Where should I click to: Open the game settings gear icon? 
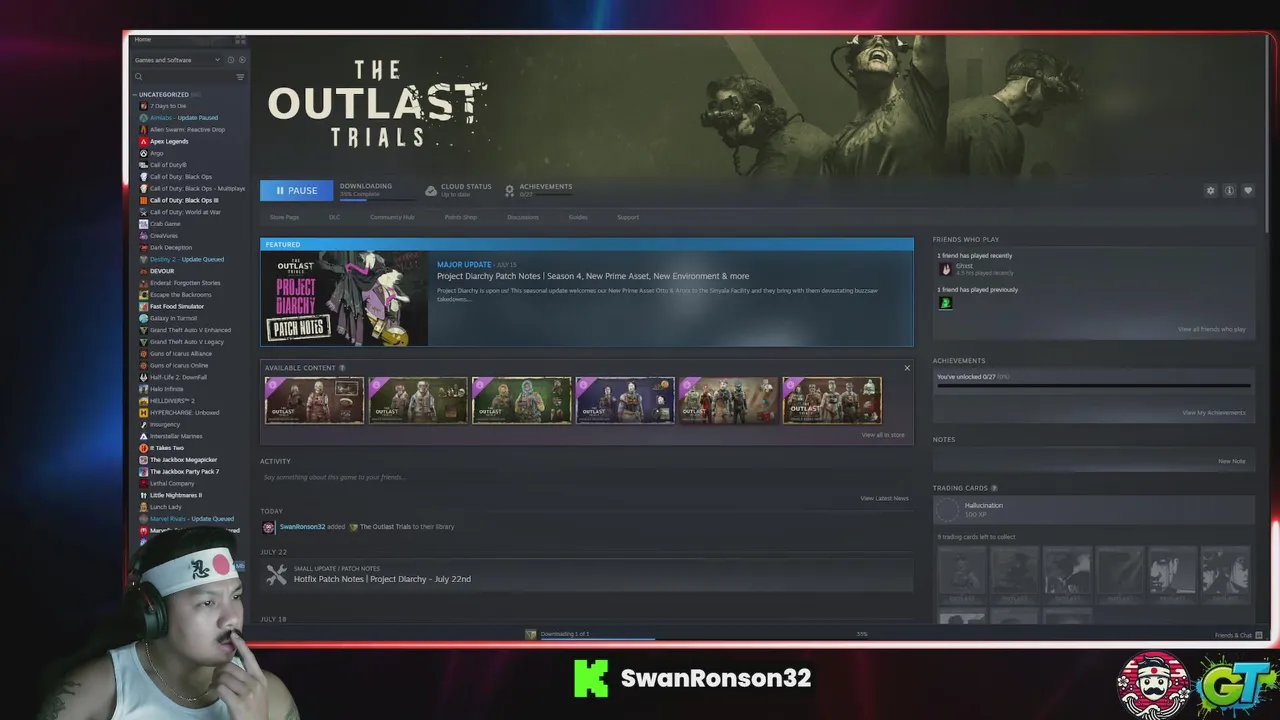(x=1210, y=190)
